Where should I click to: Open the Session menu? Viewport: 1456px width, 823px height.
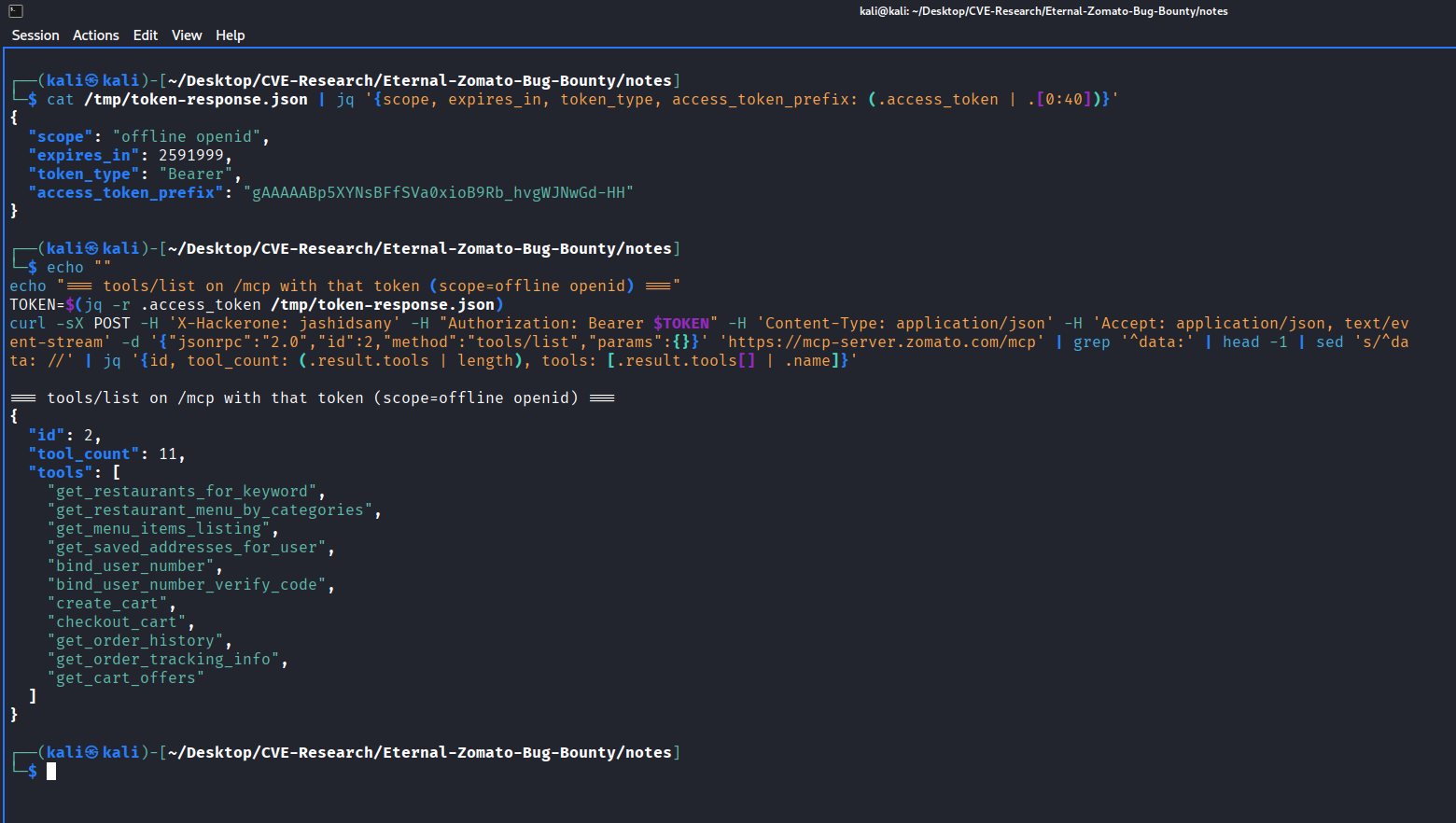click(35, 35)
